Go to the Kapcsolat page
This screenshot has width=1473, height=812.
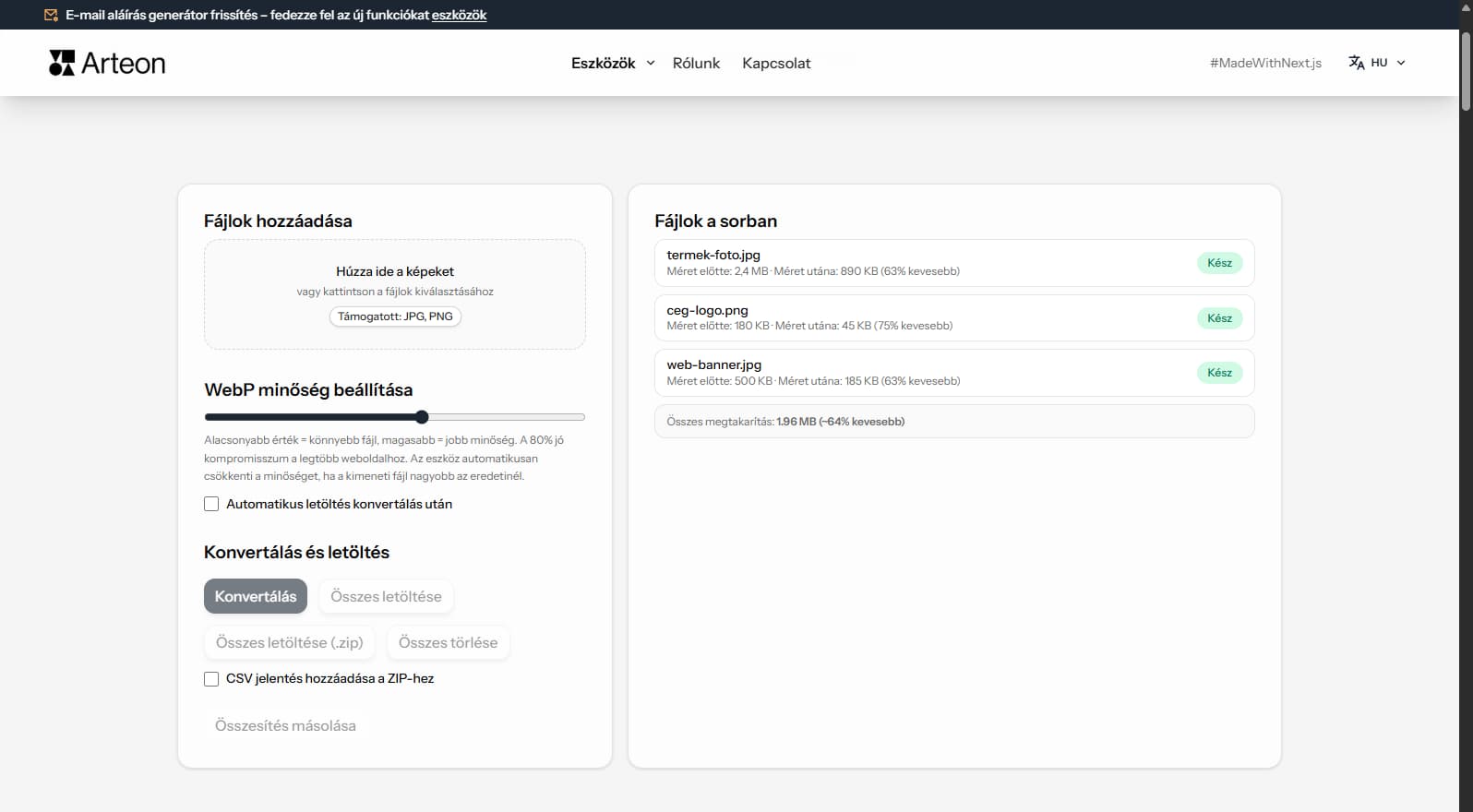click(776, 63)
